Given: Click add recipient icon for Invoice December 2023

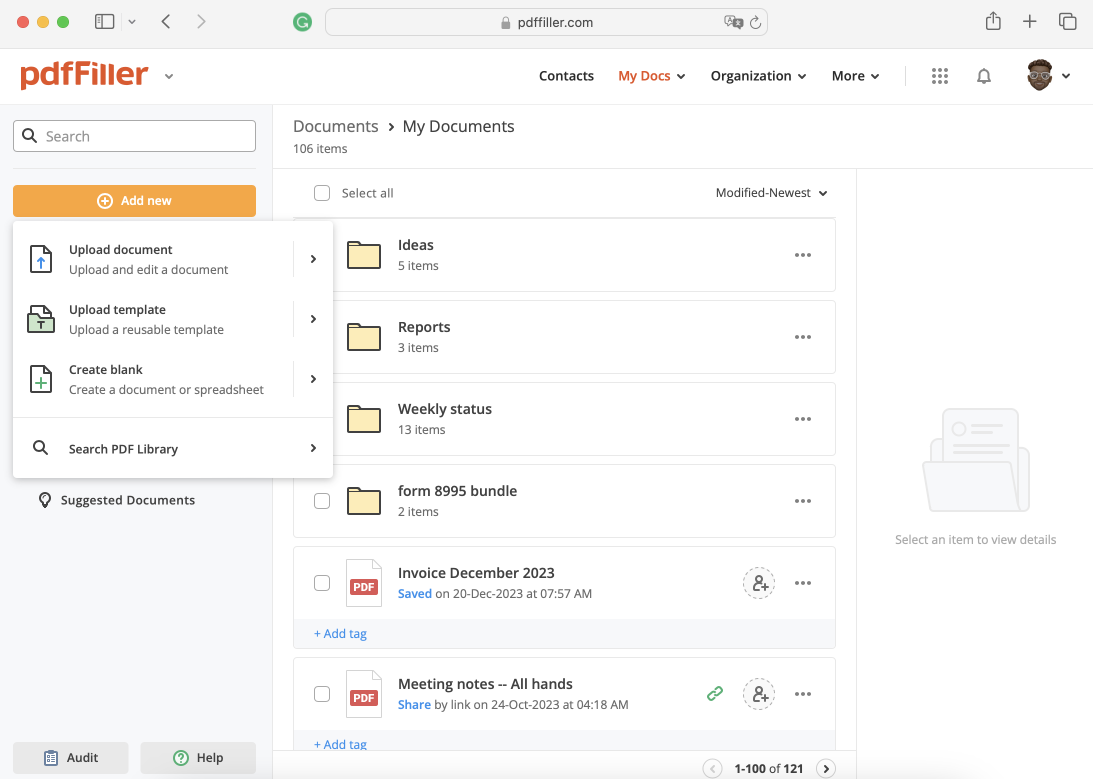Looking at the screenshot, I should (759, 583).
